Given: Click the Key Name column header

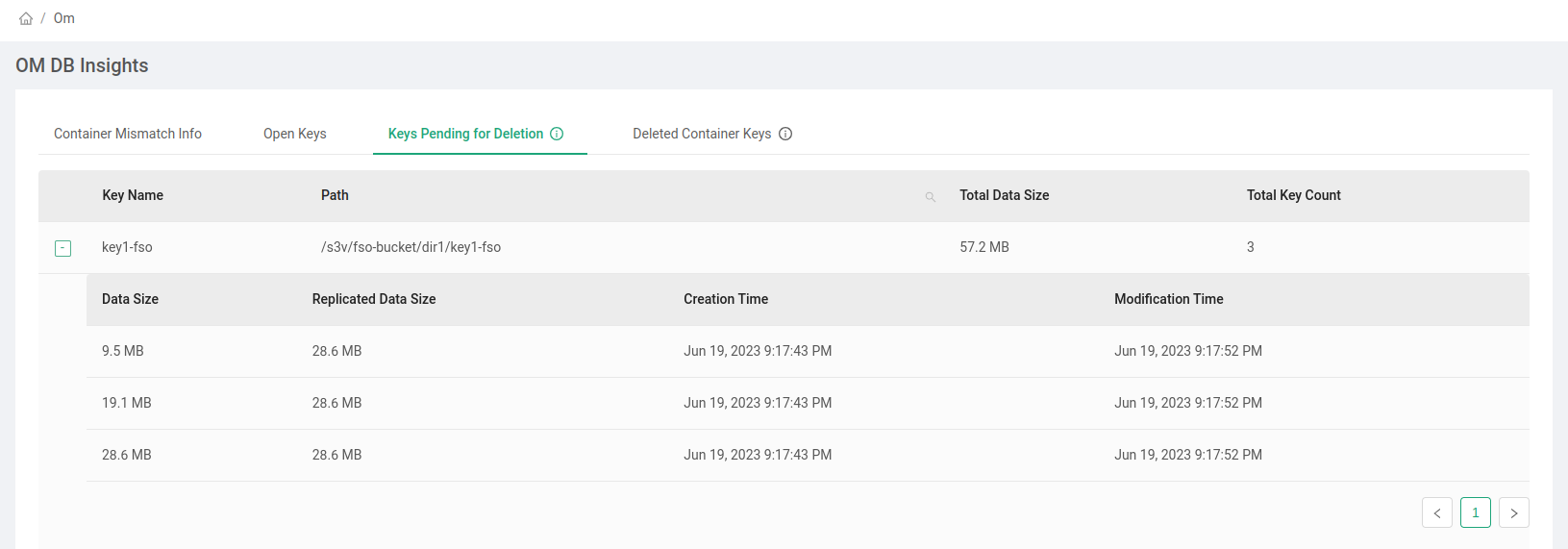Looking at the screenshot, I should tap(133, 195).
